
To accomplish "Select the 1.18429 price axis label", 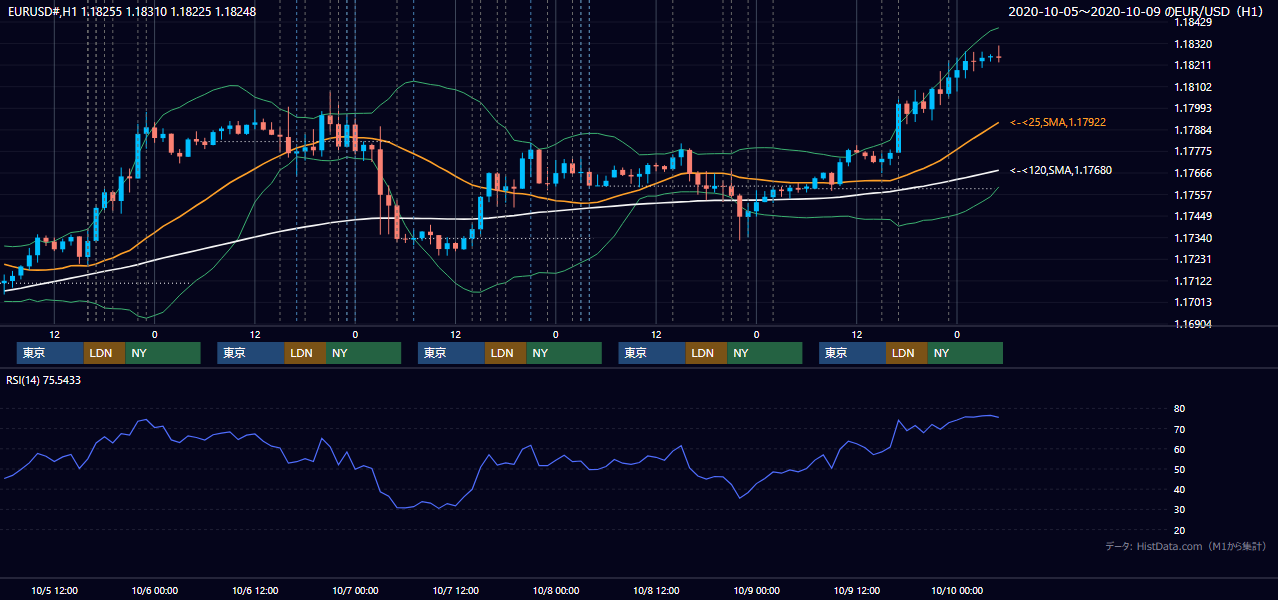I will [x=1192, y=22].
